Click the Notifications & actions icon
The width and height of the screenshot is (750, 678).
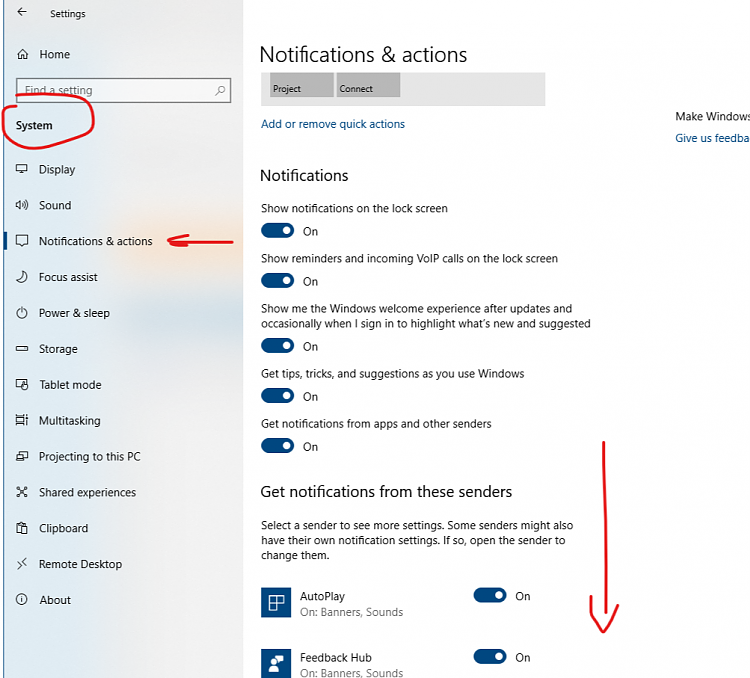[22, 241]
